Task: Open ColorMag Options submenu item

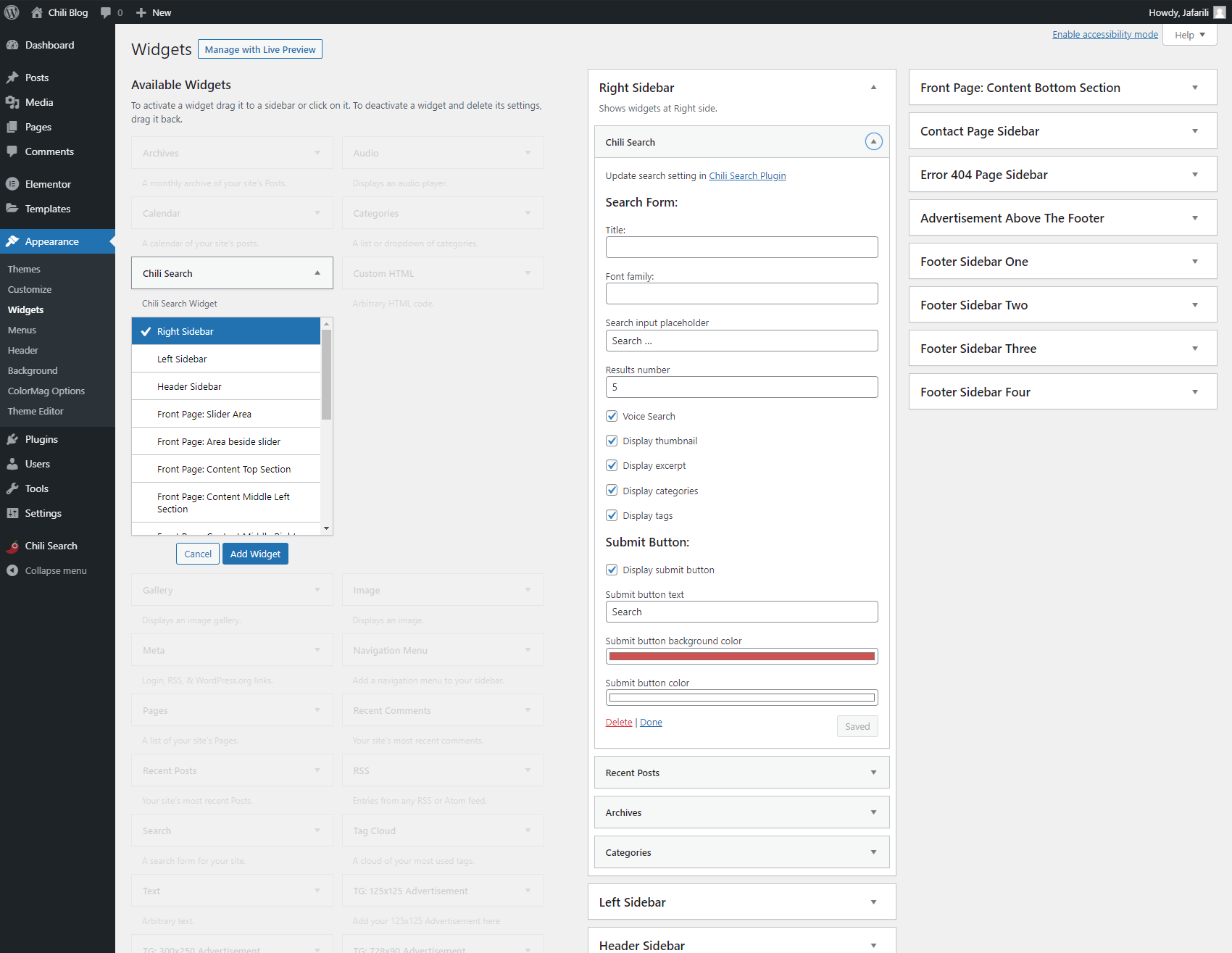Action: point(46,391)
